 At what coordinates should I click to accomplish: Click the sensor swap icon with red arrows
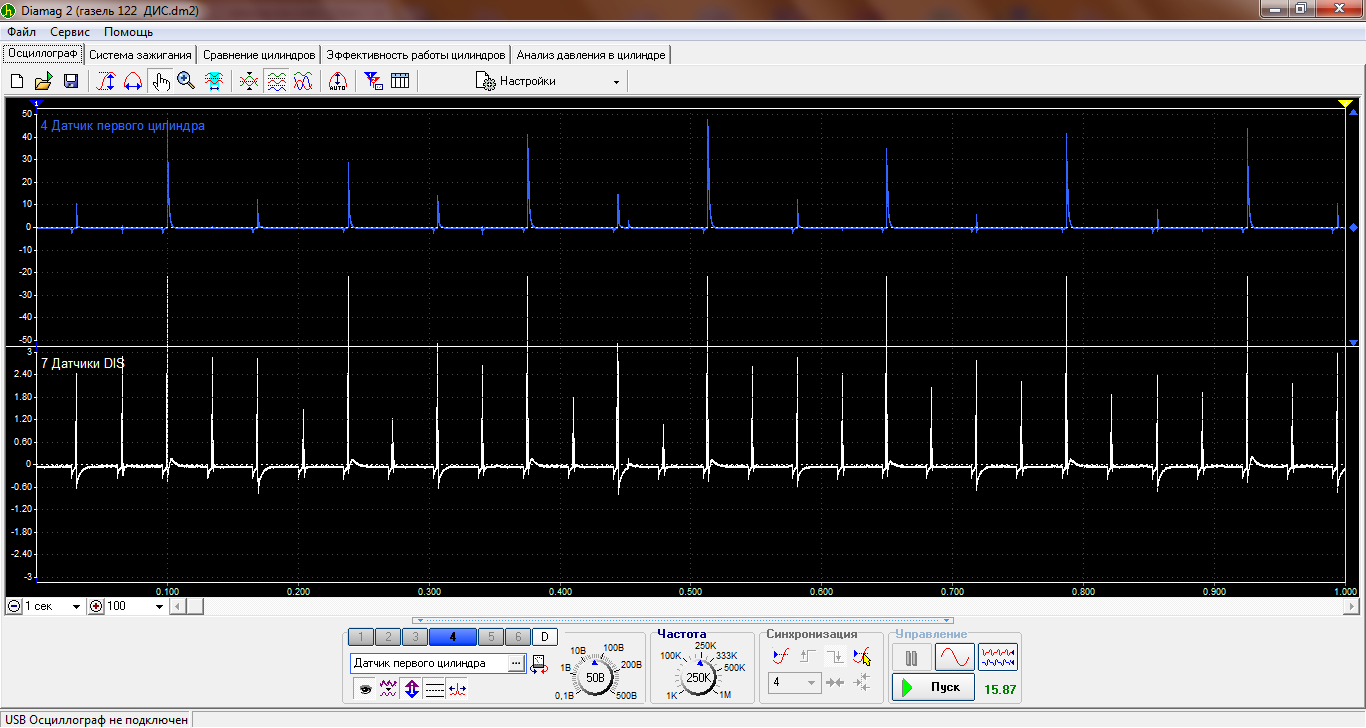point(540,663)
